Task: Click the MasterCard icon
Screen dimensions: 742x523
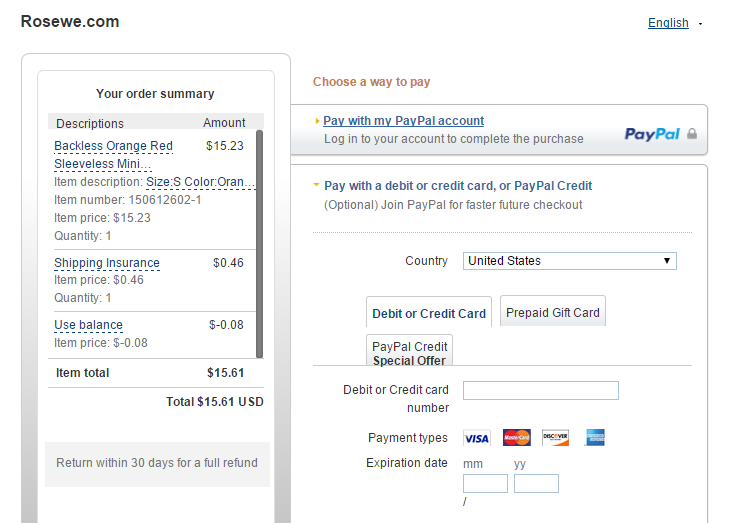Action: (516, 438)
